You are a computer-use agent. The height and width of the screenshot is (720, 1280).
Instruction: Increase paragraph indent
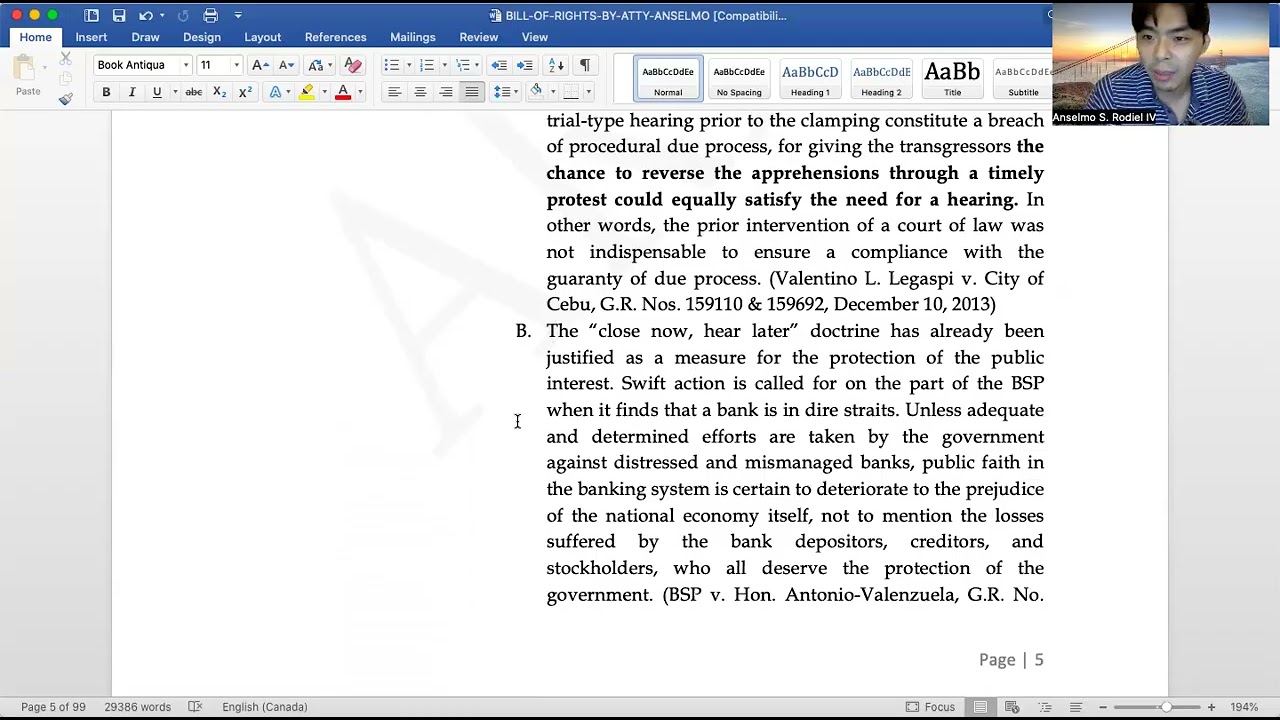coord(524,65)
